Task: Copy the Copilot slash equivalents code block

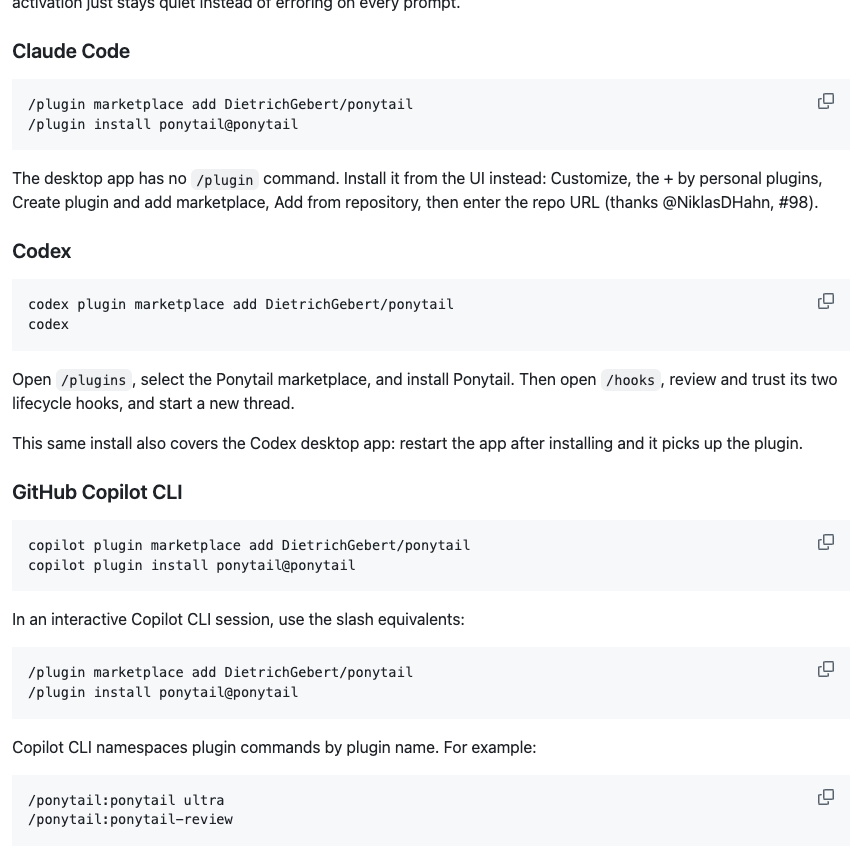Action: point(826,669)
